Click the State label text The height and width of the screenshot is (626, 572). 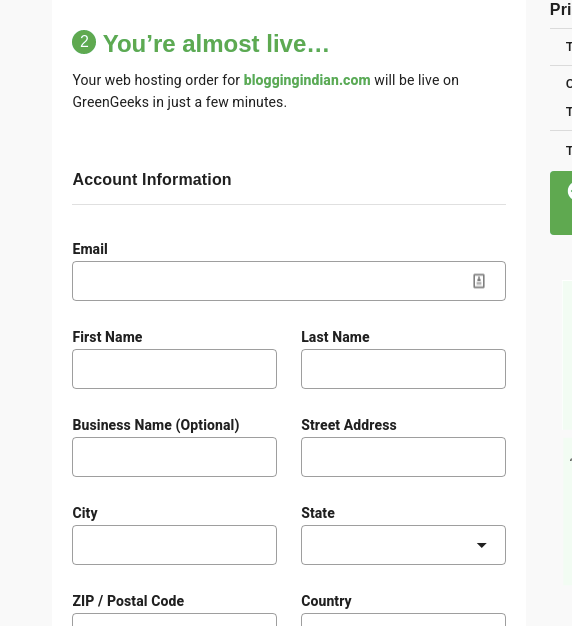(x=318, y=513)
